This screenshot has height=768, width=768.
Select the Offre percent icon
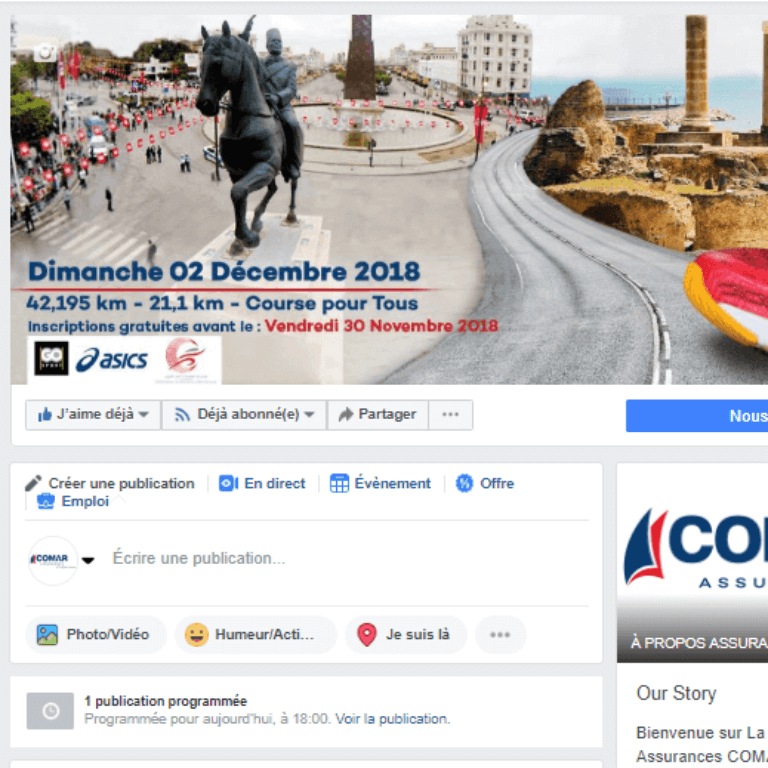(x=464, y=483)
